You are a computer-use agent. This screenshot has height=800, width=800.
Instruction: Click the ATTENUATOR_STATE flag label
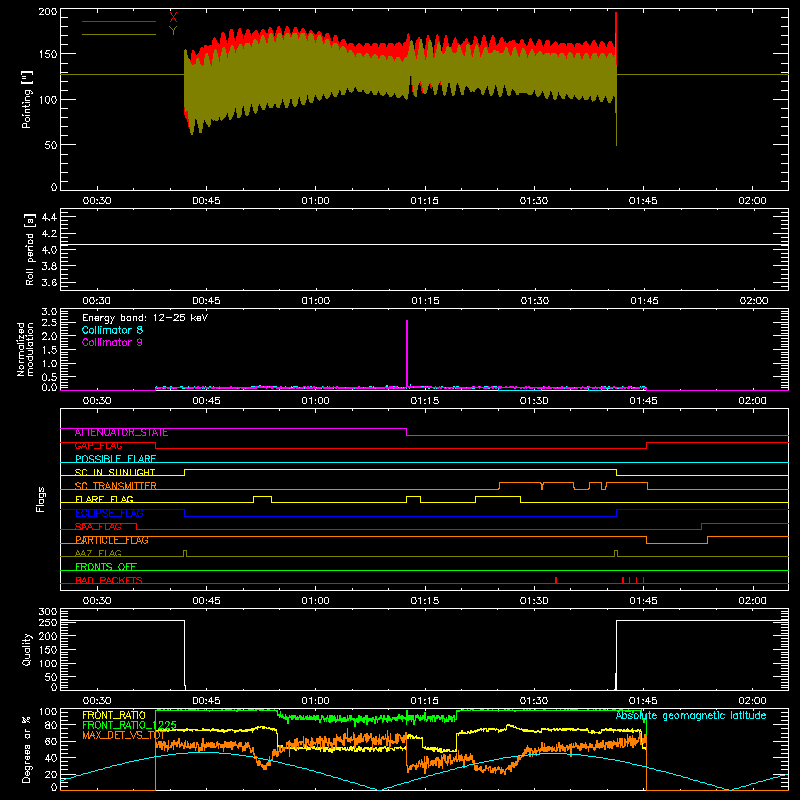(121, 433)
